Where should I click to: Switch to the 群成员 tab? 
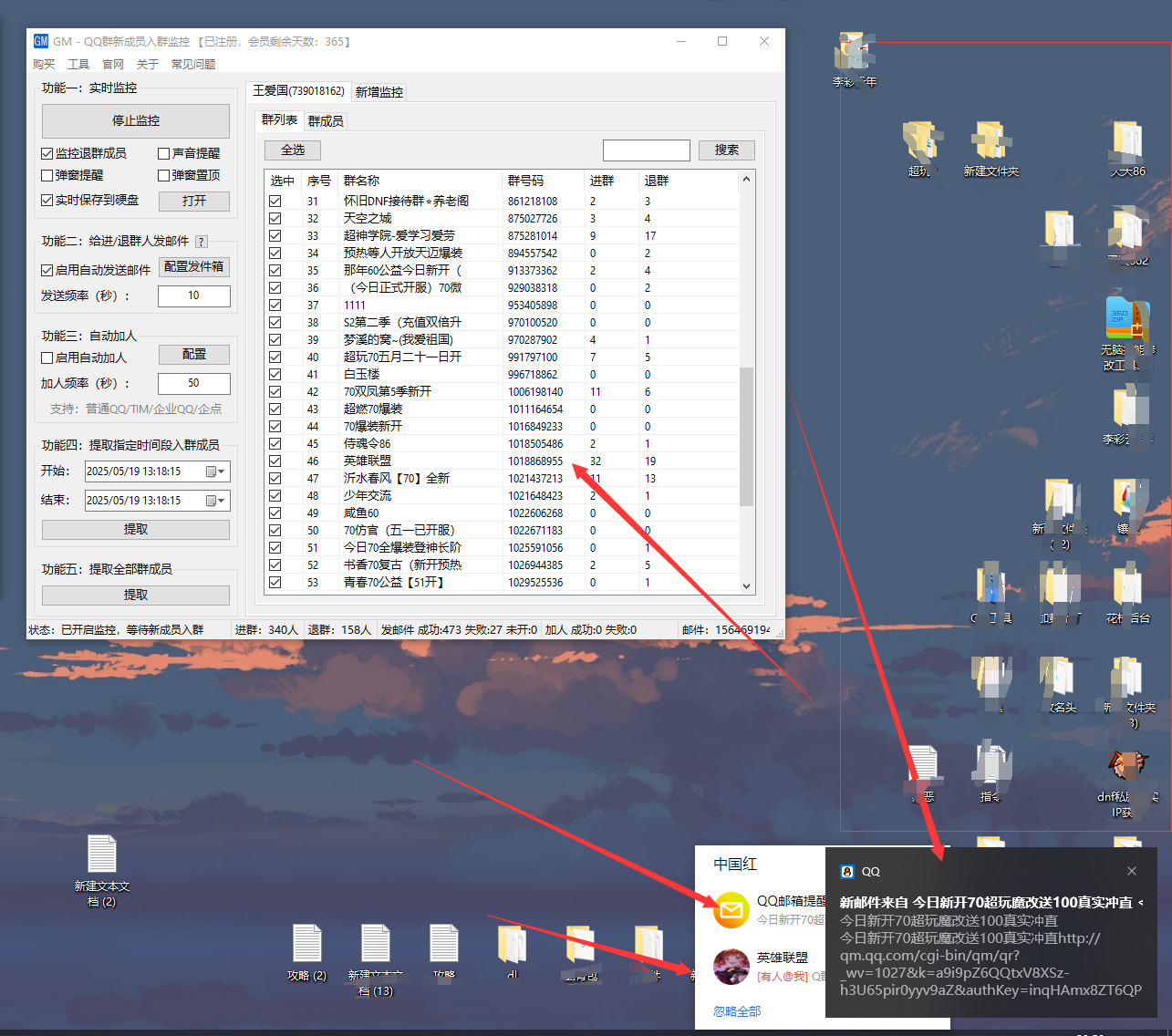[326, 121]
